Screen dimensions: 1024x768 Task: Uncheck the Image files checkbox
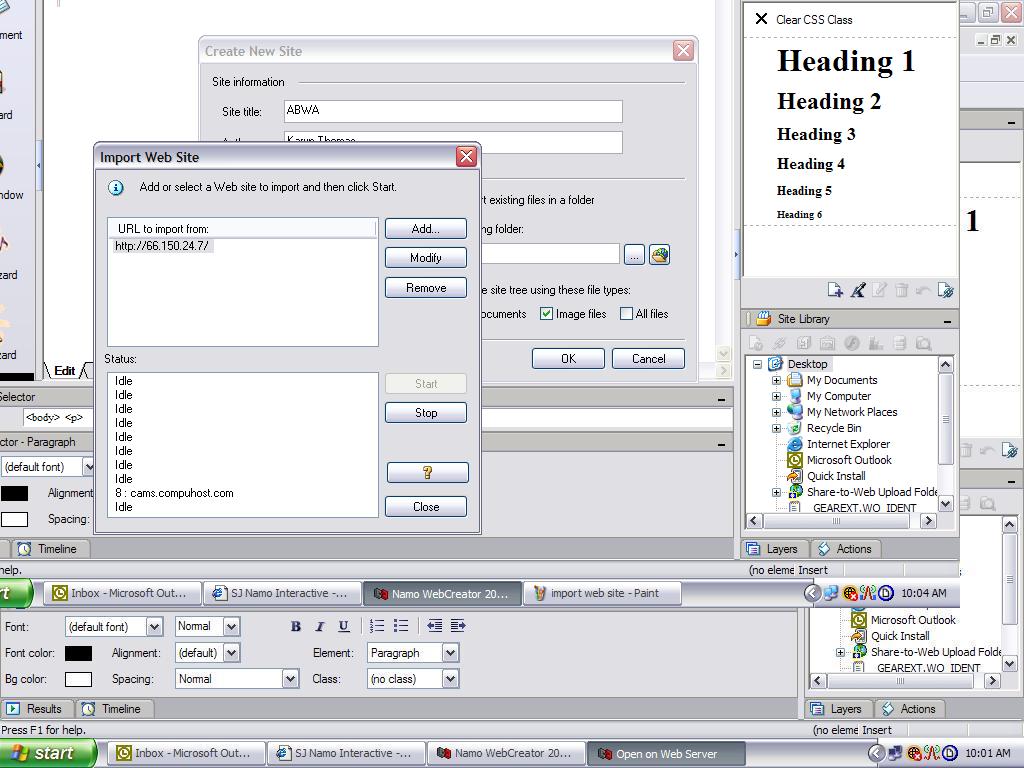tap(547, 314)
